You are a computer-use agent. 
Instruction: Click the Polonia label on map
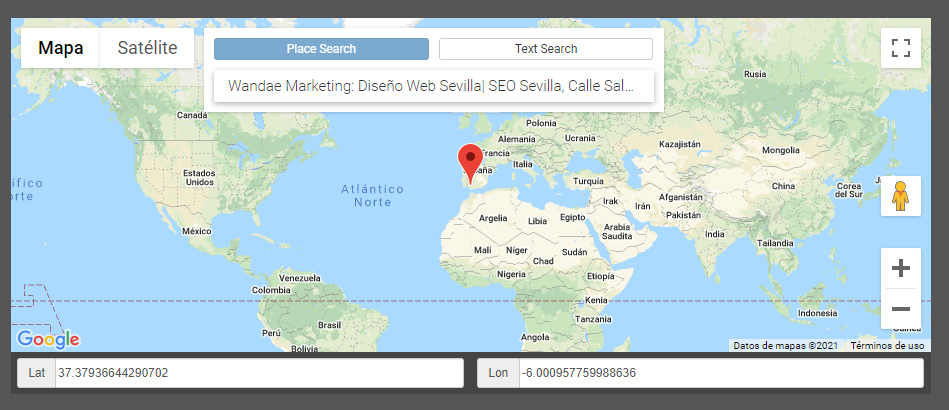tap(541, 123)
